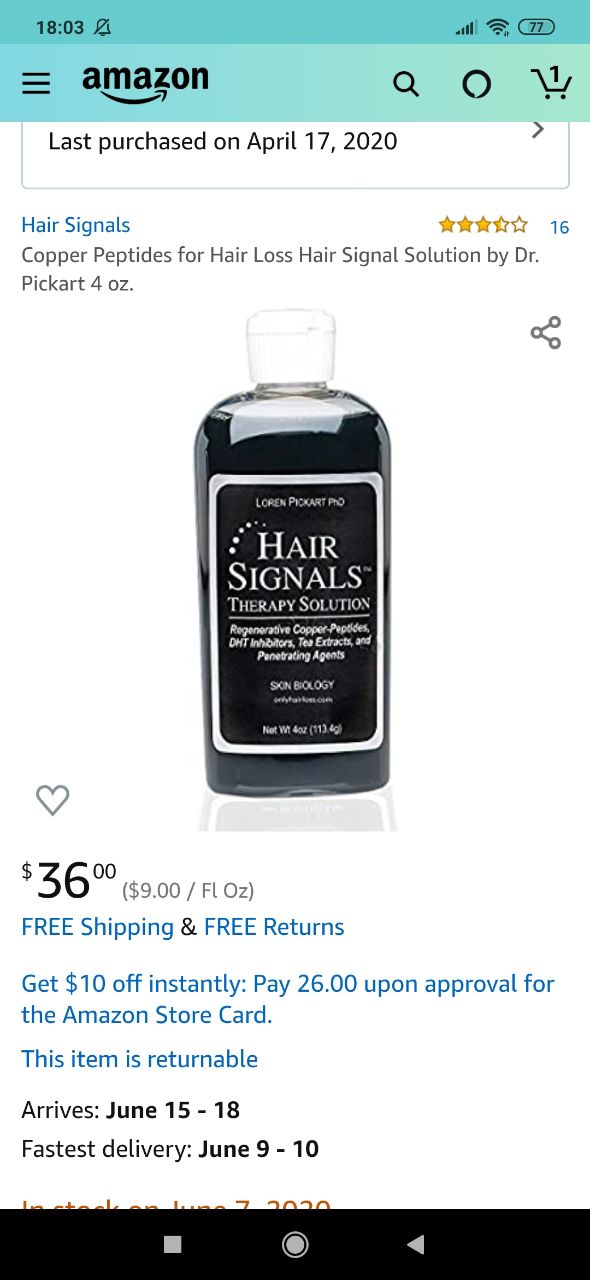Open FREE Returns details link
This screenshot has height=1280, width=590.
274,927
